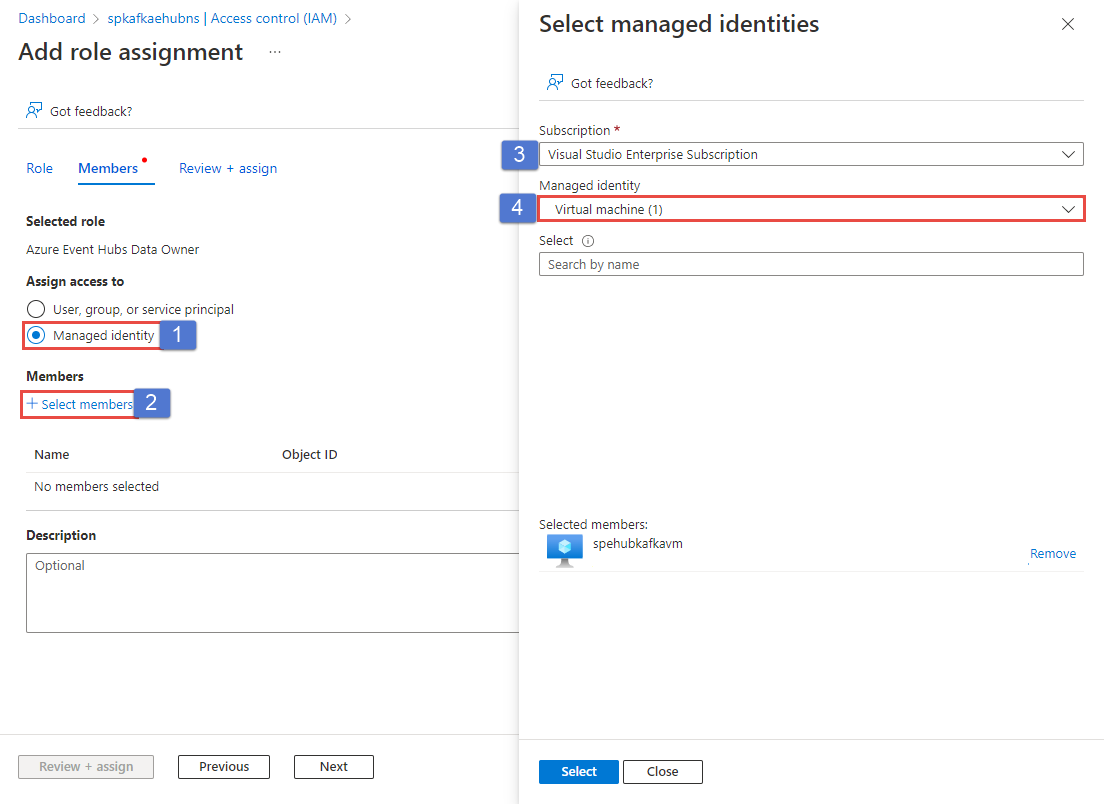The image size is (1104, 804).
Task: Click the Got feedback icon in the panel
Action: pos(554,83)
